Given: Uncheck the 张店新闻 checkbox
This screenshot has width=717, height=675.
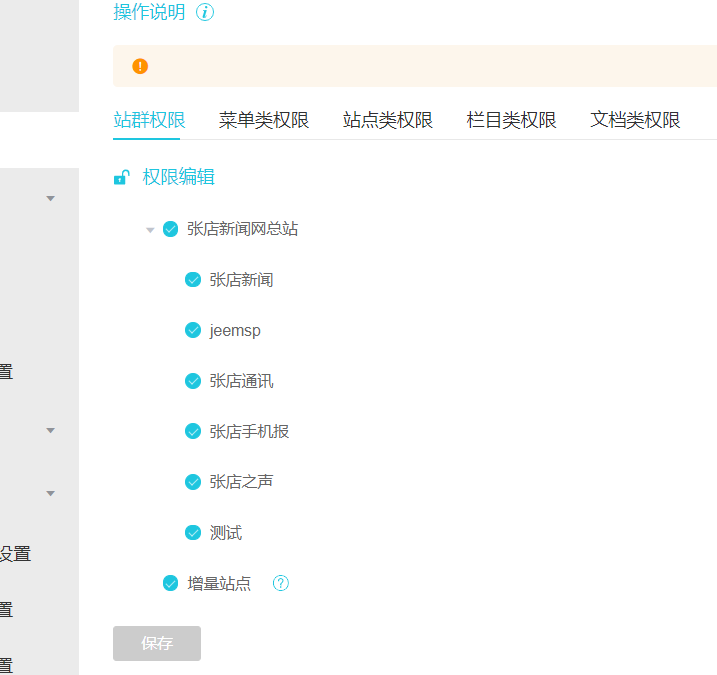Looking at the screenshot, I should point(193,279).
